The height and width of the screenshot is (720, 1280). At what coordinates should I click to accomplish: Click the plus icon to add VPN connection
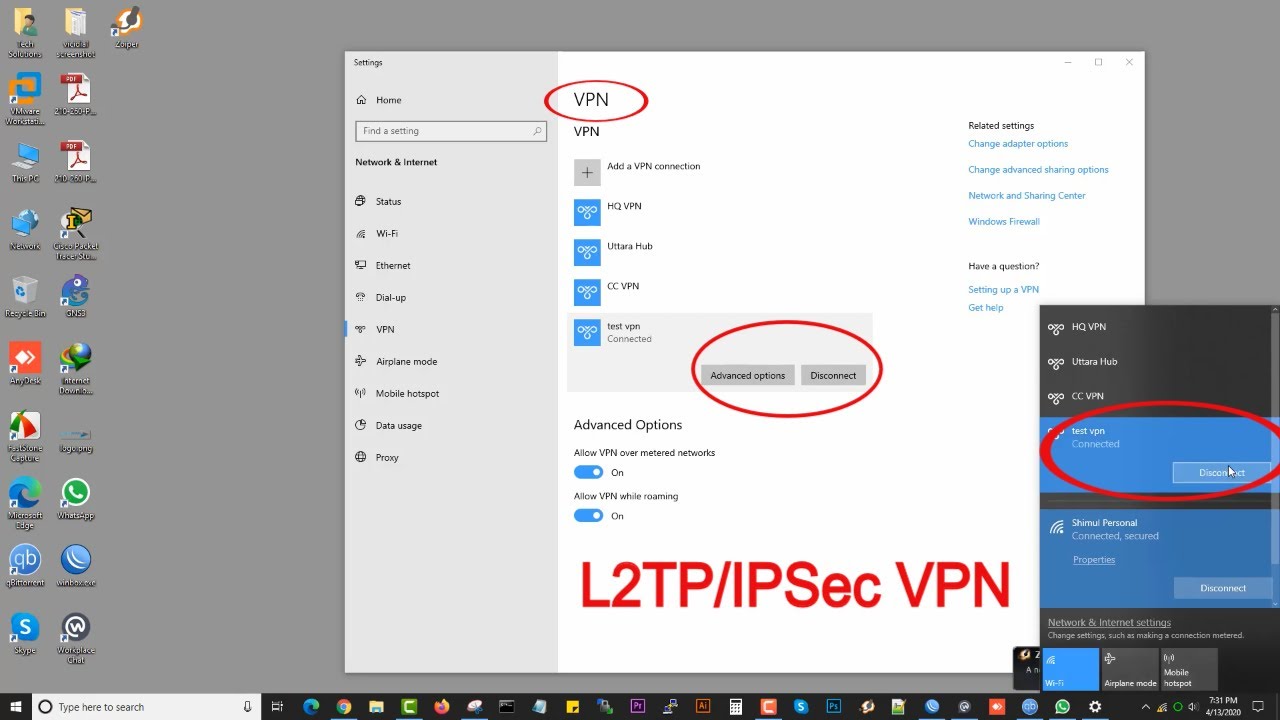(587, 172)
